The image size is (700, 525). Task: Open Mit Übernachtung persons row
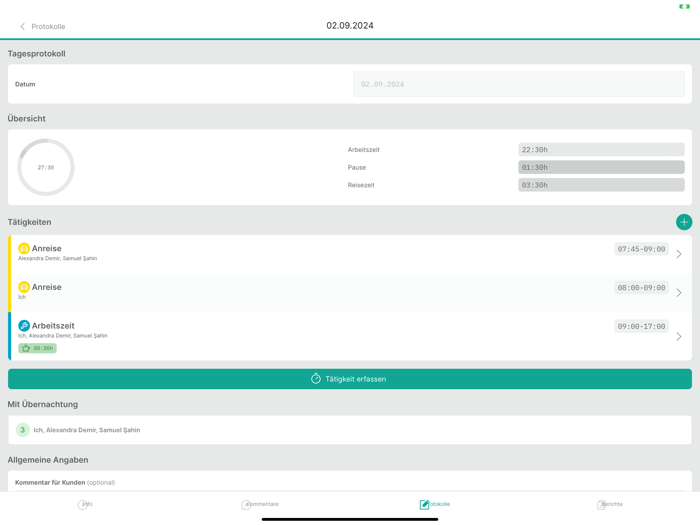350,430
